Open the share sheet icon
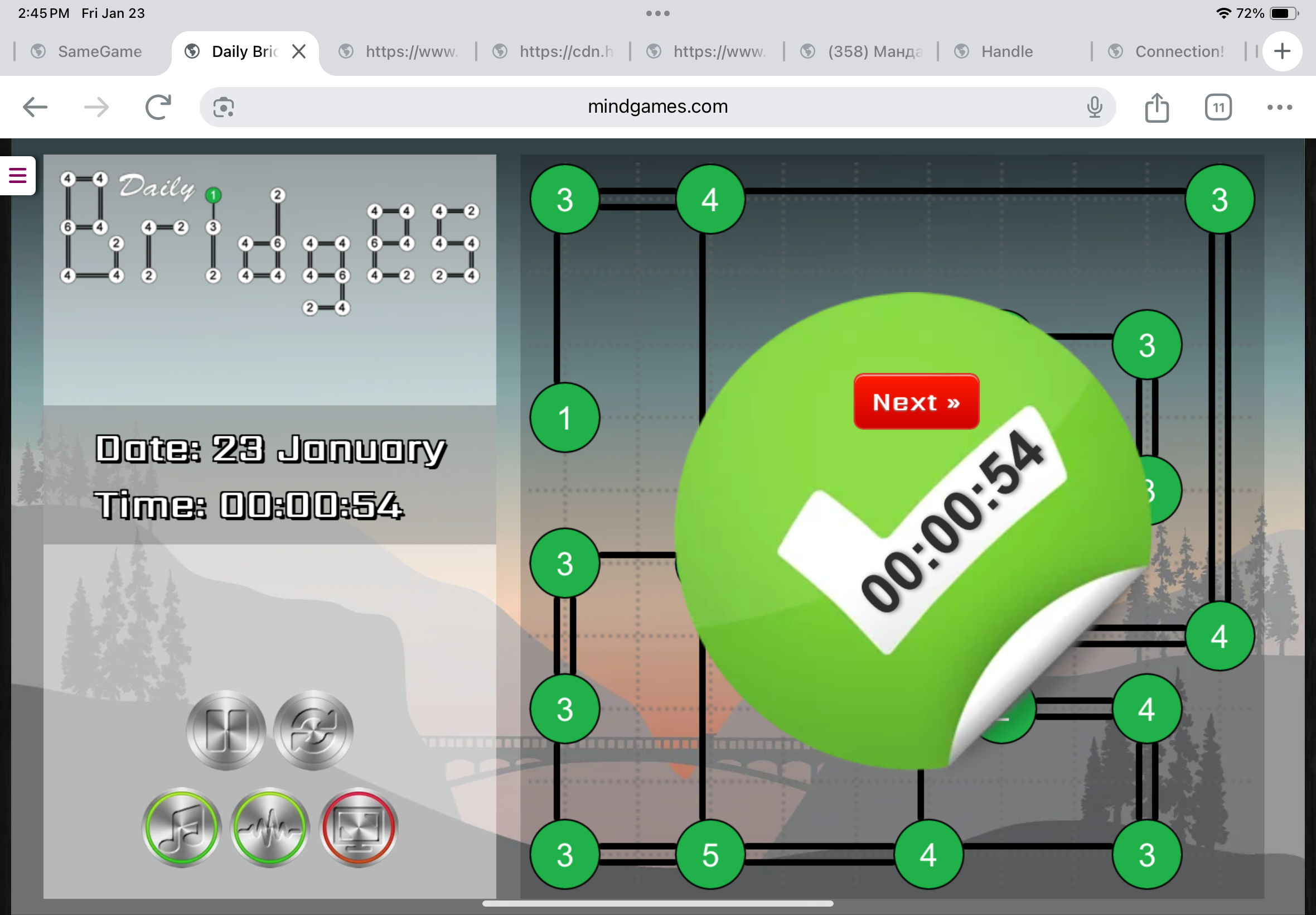1316x915 pixels. (x=1157, y=107)
